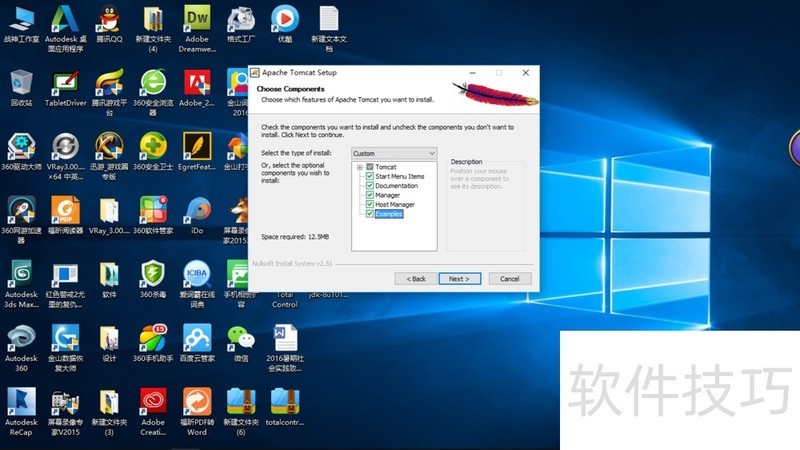Screen dimensions: 800x450
Task: Open the 格式工厂 desktop icon
Action: click(x=241, y=20)
